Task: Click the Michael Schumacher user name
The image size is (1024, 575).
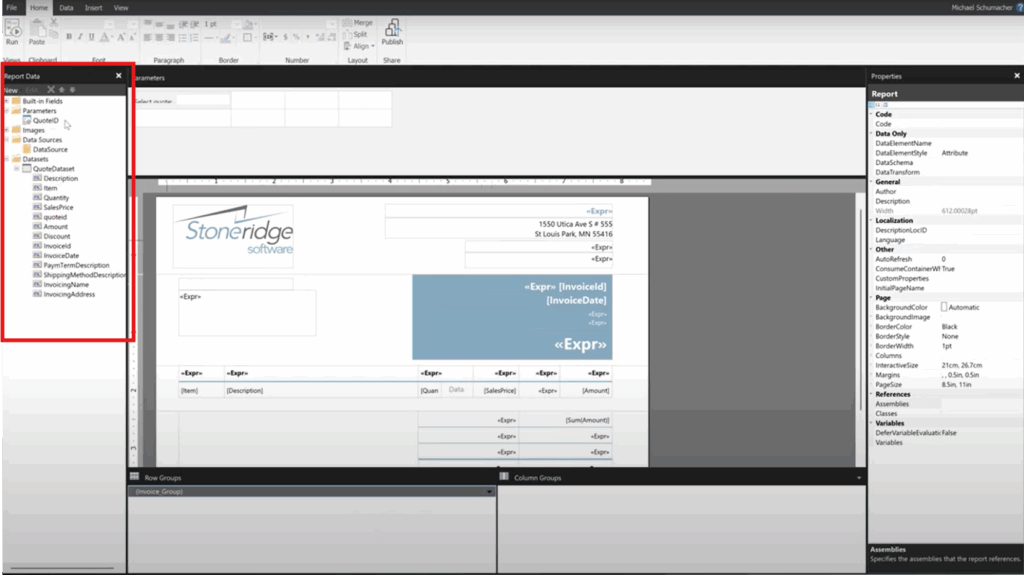Action: click(982, 8)
